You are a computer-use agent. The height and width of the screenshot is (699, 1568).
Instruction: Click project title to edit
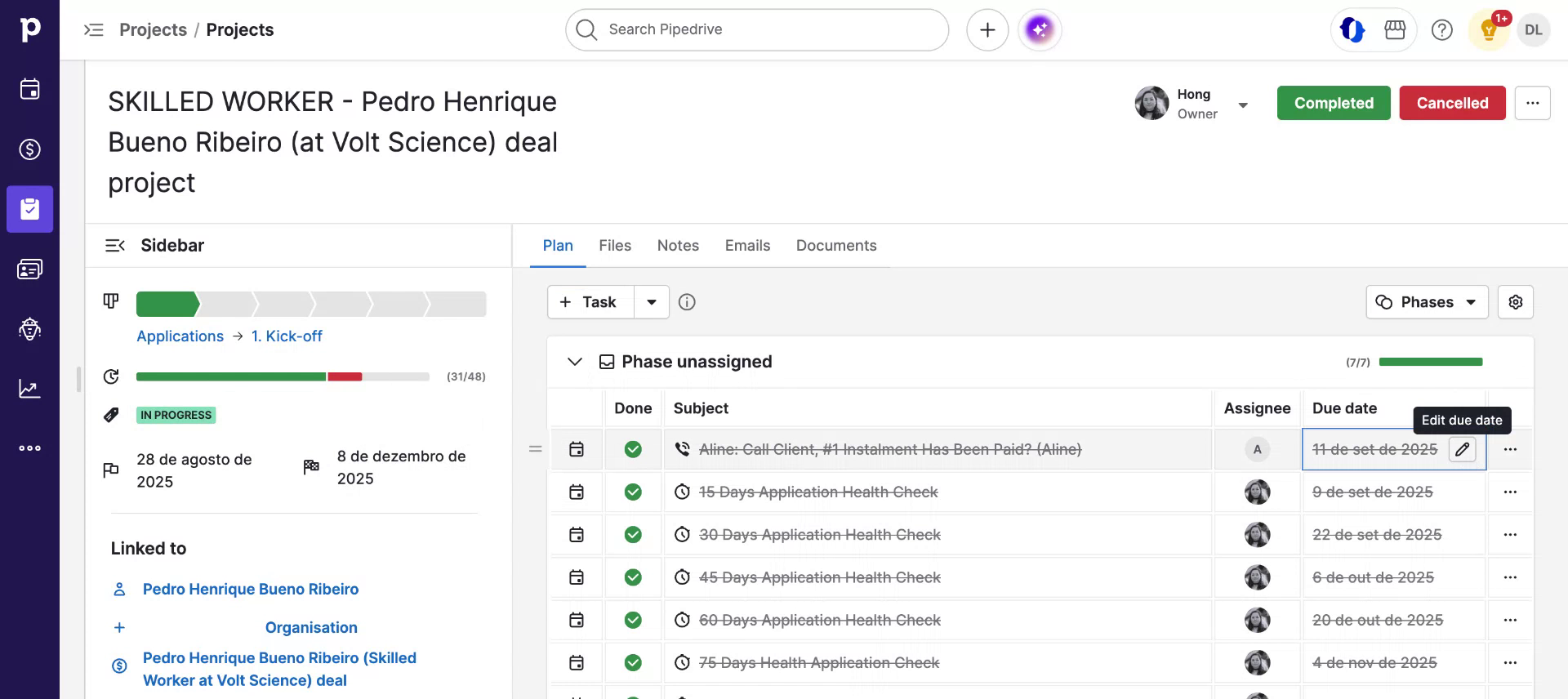(333, 142)
